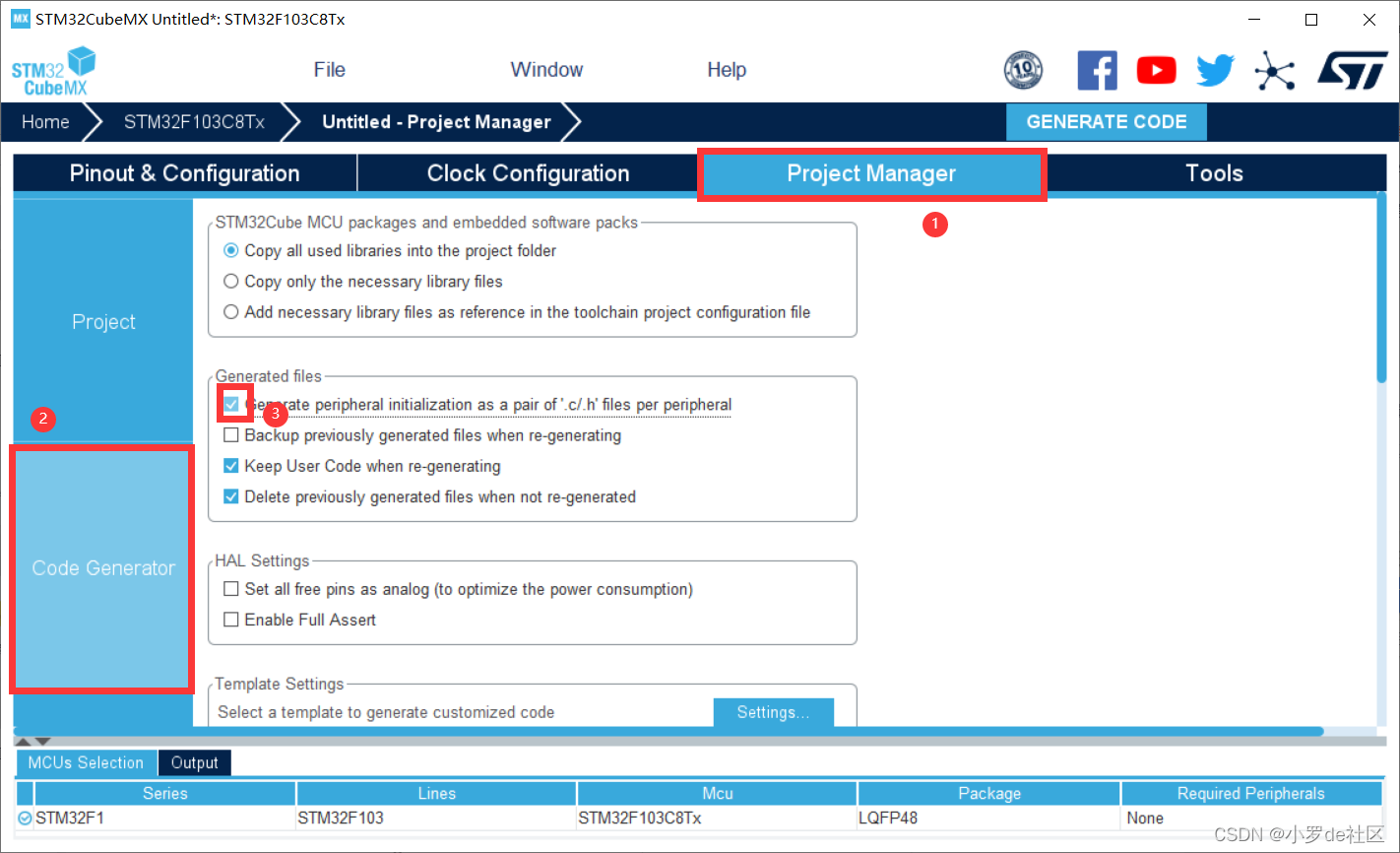Image resolution: width=1400 pixels, height=853 pixels.
Task: Toggle Delete previously generated files checkbox
Action: point(231,496)
